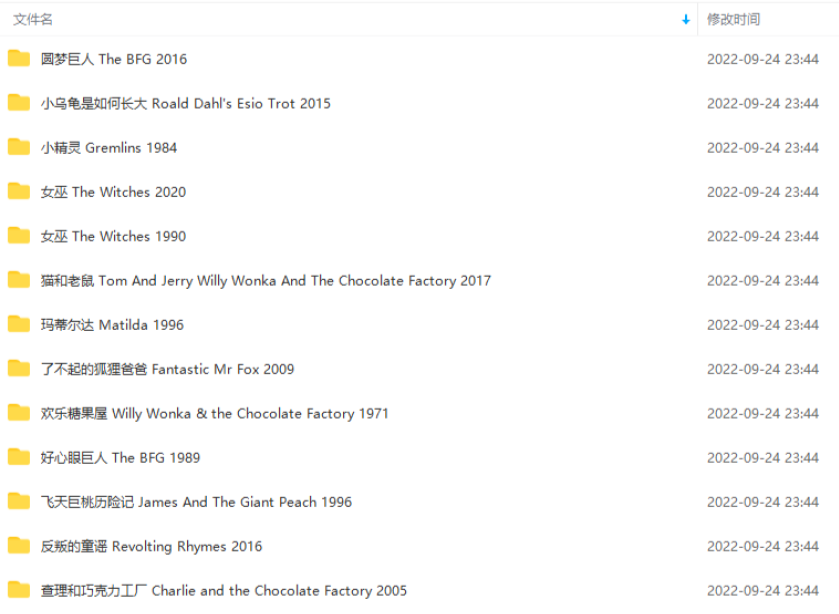Click the folder icon beside Roald Dahl's Esio Trot 2015
This screenshot has height=614, width=839.
[19, 103]
